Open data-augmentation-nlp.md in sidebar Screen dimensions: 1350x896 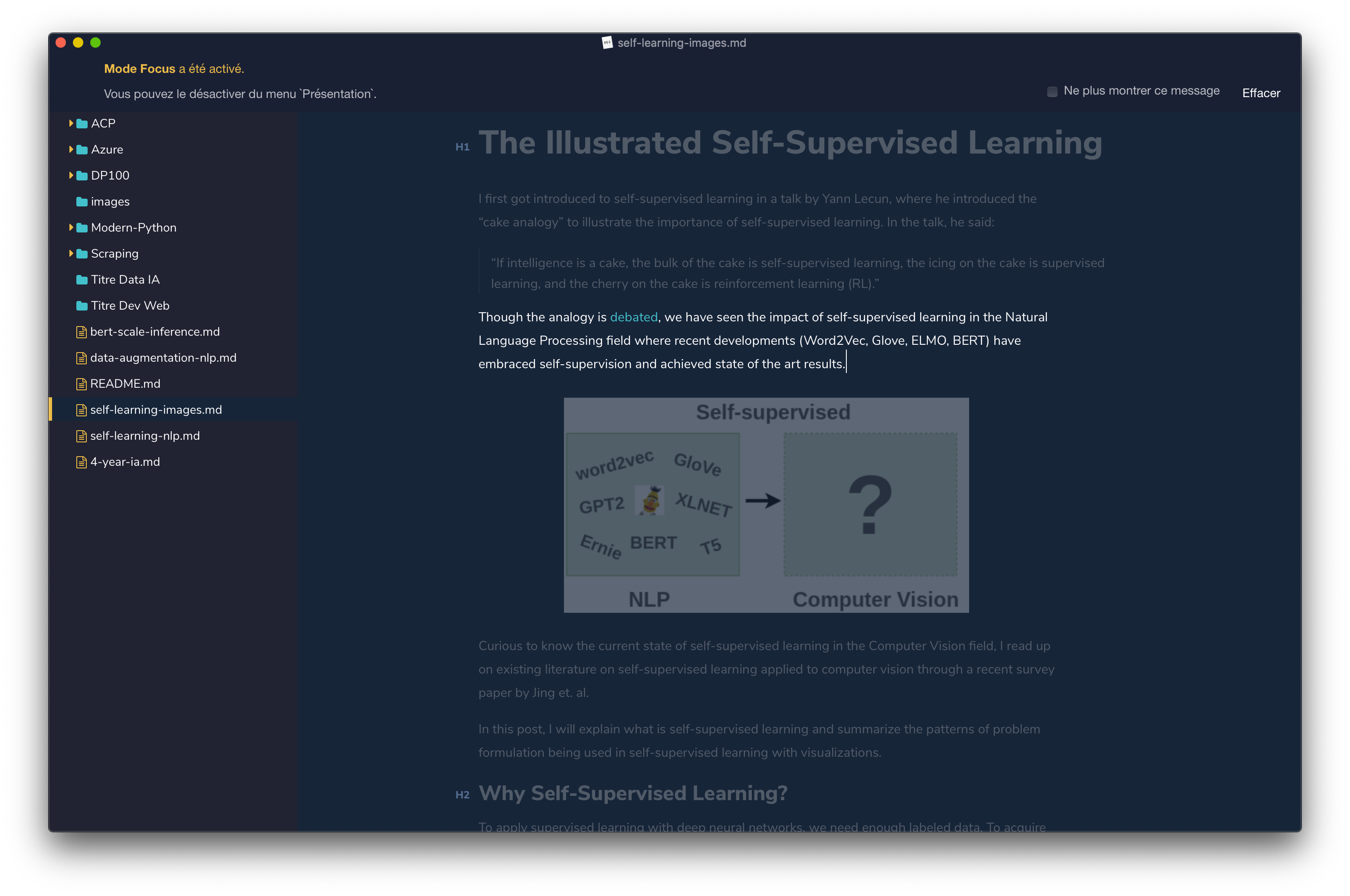tap(163, 358)
